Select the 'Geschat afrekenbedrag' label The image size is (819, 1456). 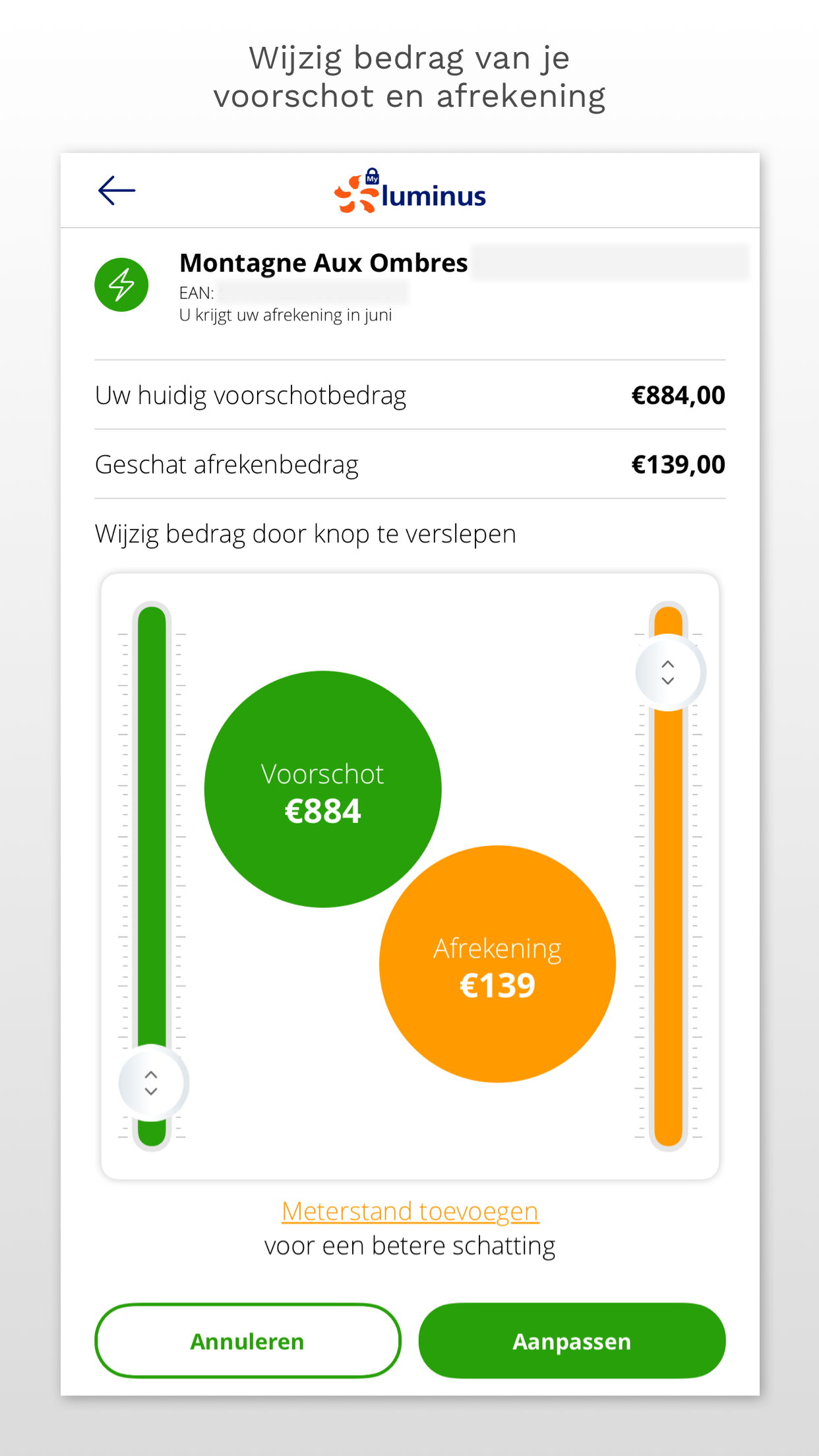point(227,465)
